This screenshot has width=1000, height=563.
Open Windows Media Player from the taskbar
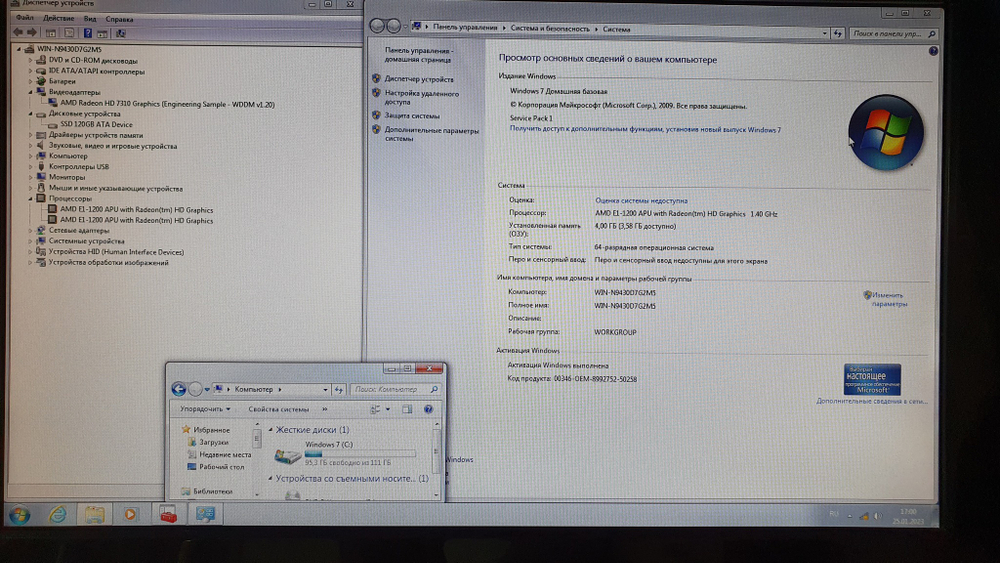(130, 514)
